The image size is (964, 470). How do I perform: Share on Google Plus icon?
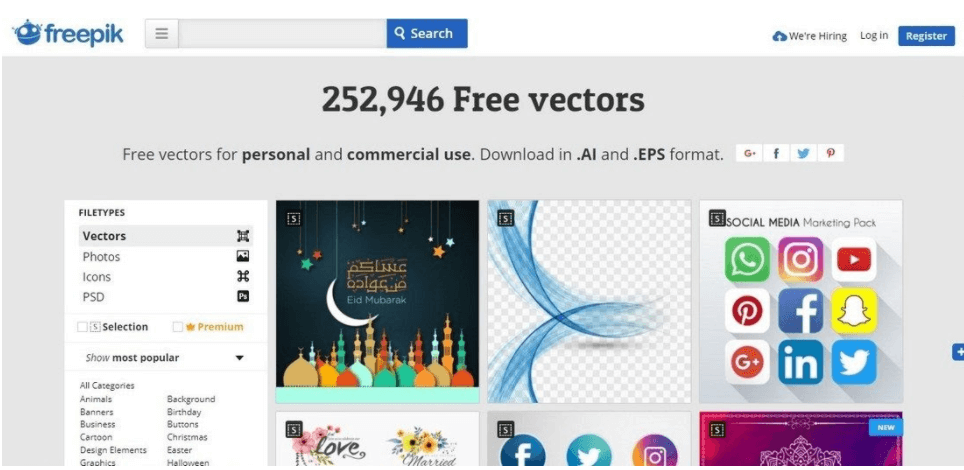[749, 154]
